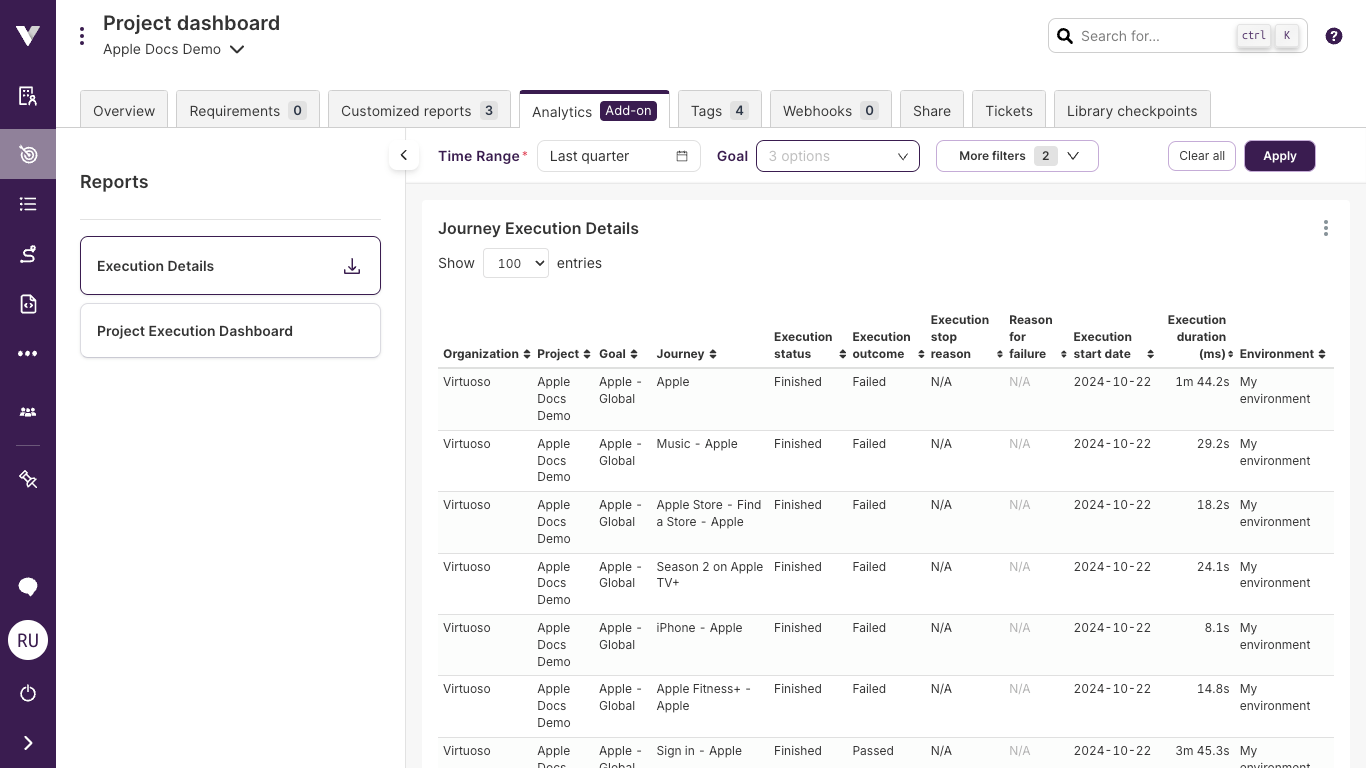Click the calendar icon in Time Range
The width and height of the screenshot is (1366, 768).
[x=682, y=156]
